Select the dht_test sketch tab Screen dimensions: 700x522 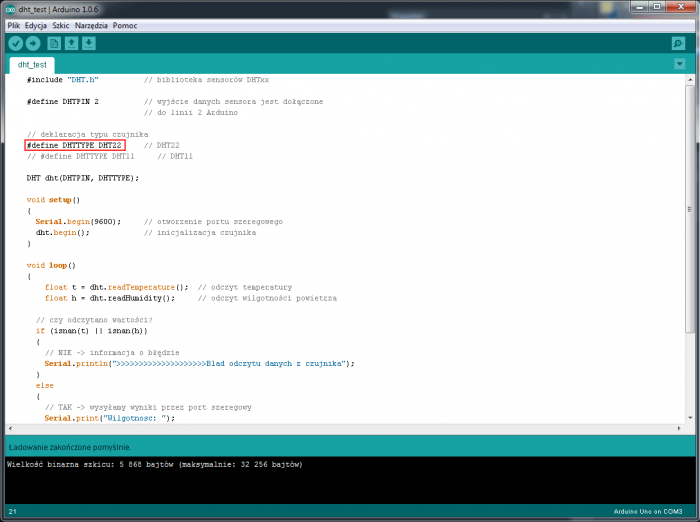(x=33, y=64)
